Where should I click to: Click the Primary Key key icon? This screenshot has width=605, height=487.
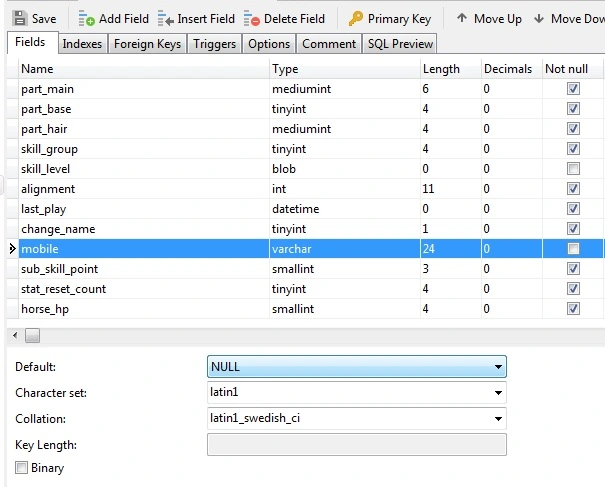356,19
